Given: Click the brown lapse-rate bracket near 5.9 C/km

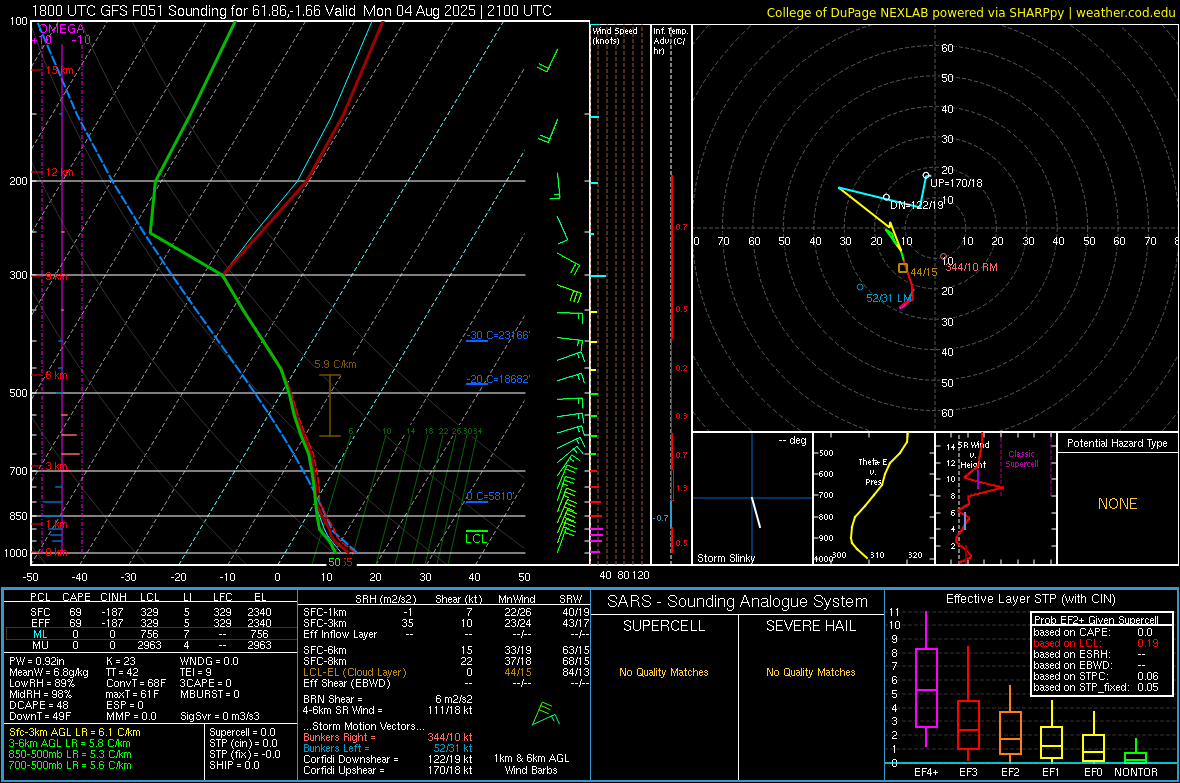Looking at the screenshot, I should click(330, 405).
